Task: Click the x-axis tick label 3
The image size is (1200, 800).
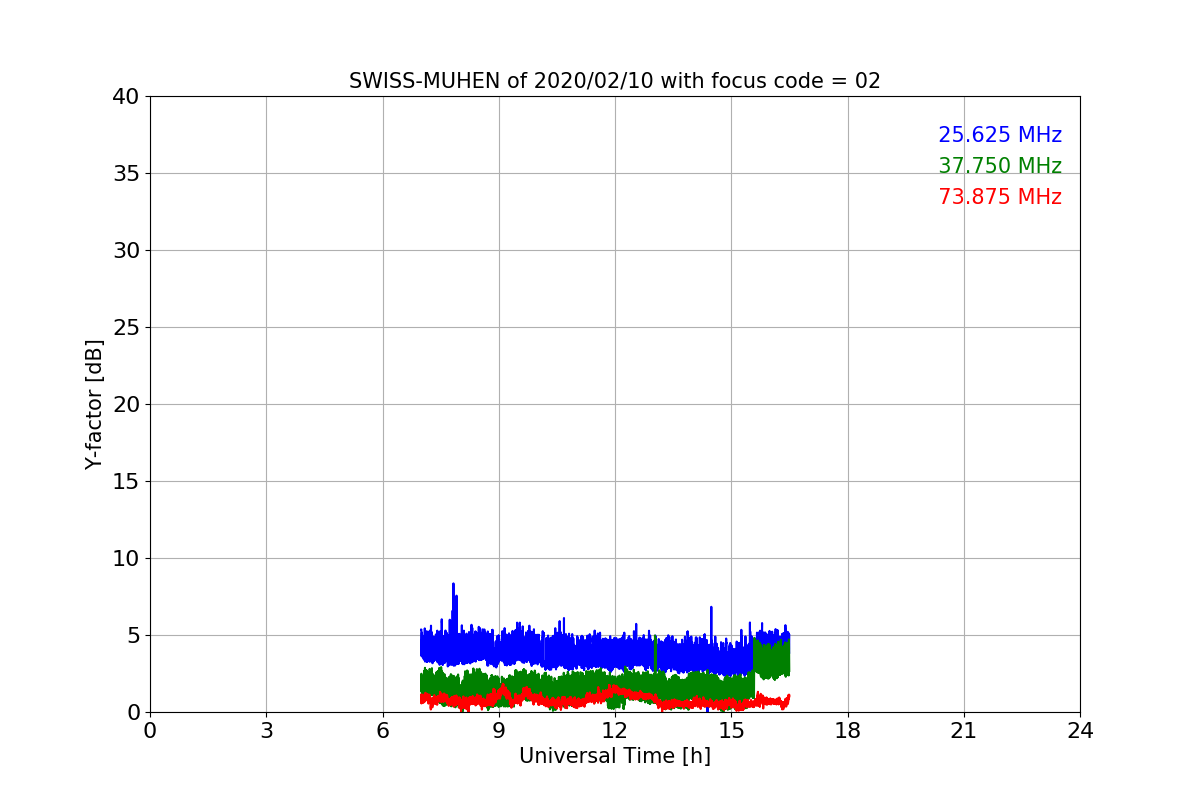Action: click(266, 731)
